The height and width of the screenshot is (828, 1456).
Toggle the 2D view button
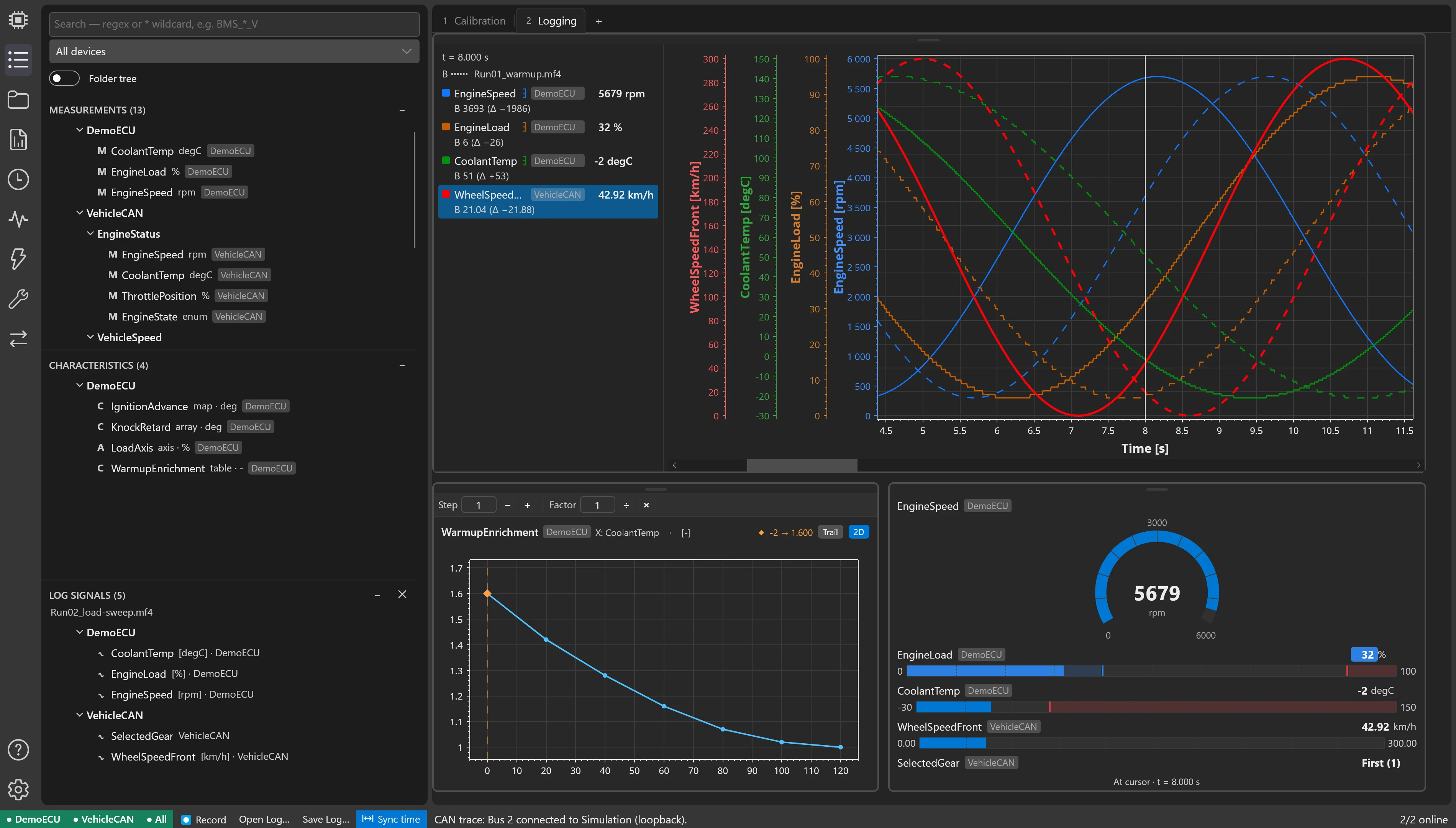(x=858, y=532)
